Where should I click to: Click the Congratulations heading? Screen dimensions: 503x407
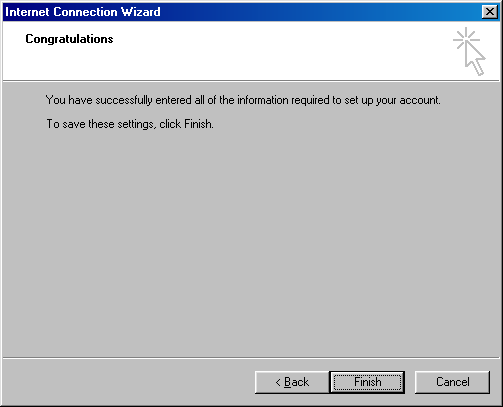[x=69, y=39]
